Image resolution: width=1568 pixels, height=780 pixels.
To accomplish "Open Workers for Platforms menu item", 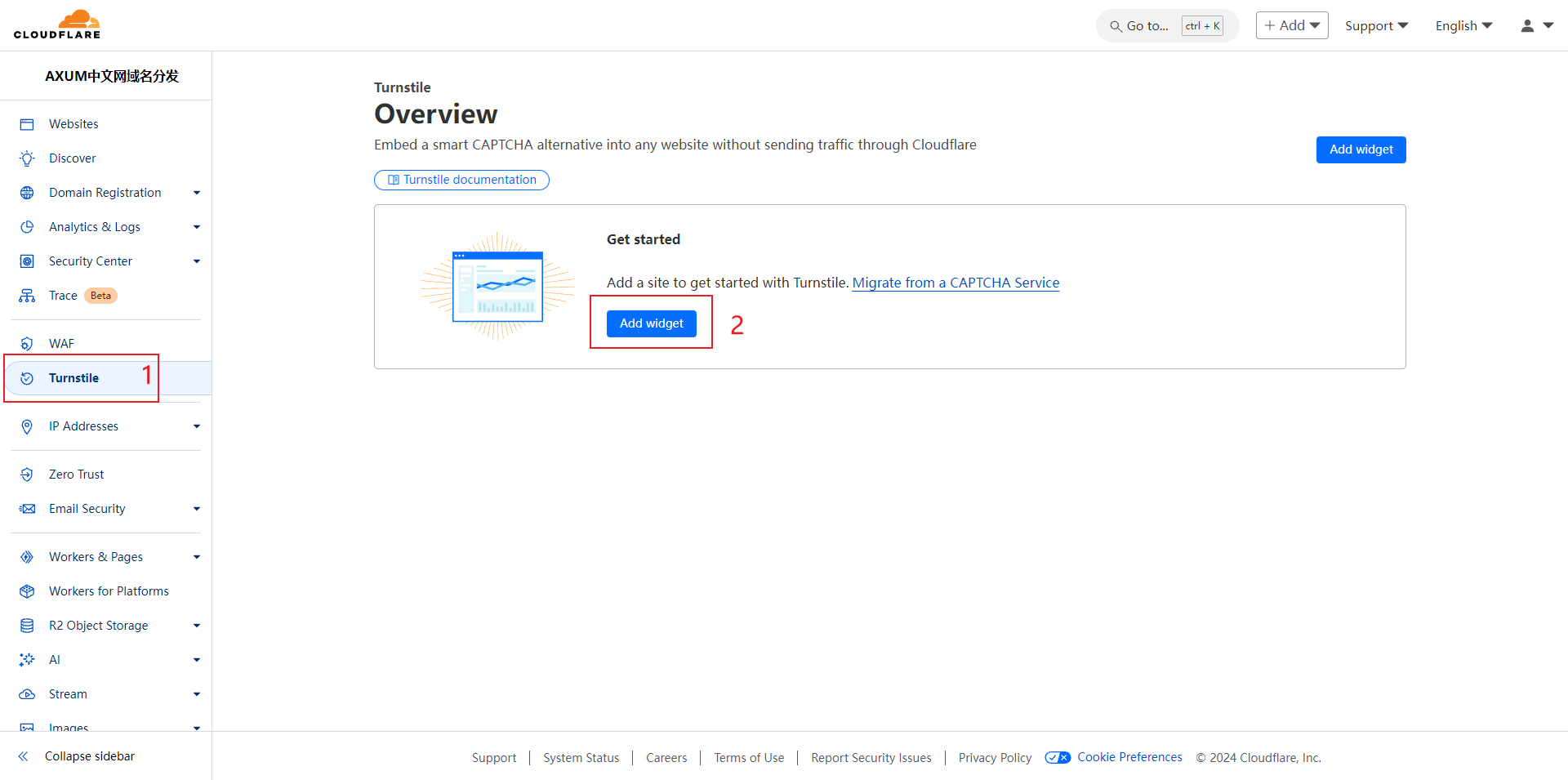I will click(x=109, y=591).
